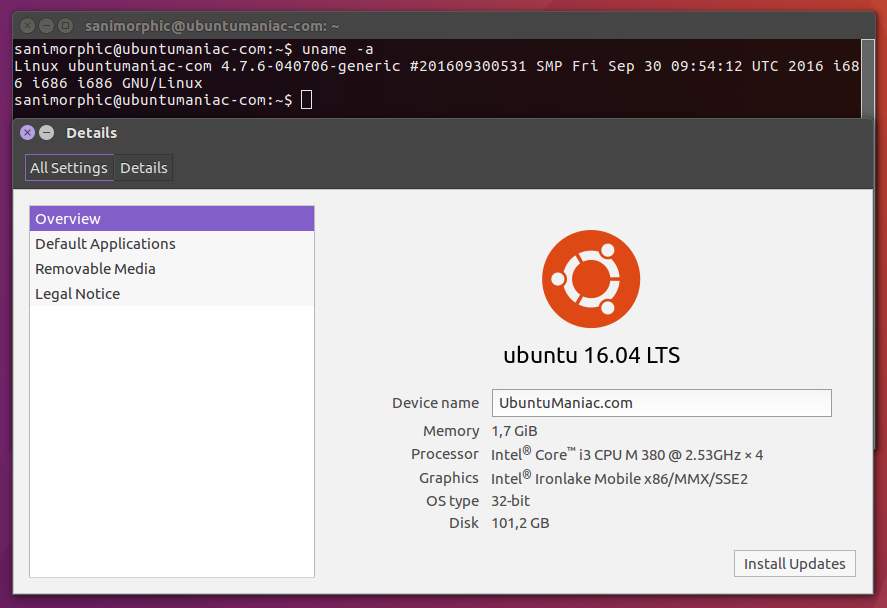Click the 'Device name' label
Image resolution: width=887 pixels, height=608 pixels.
tap(435, 403)
